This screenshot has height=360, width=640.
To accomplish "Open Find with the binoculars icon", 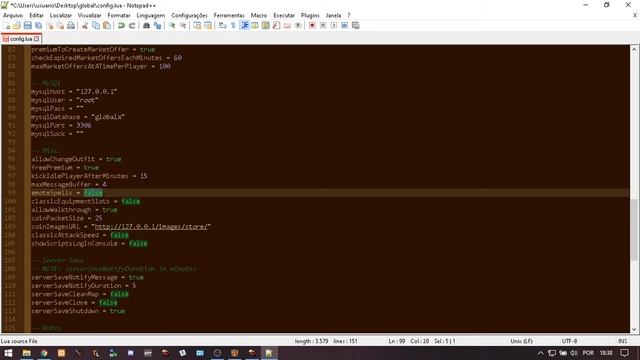I will (x=146, y=25).
